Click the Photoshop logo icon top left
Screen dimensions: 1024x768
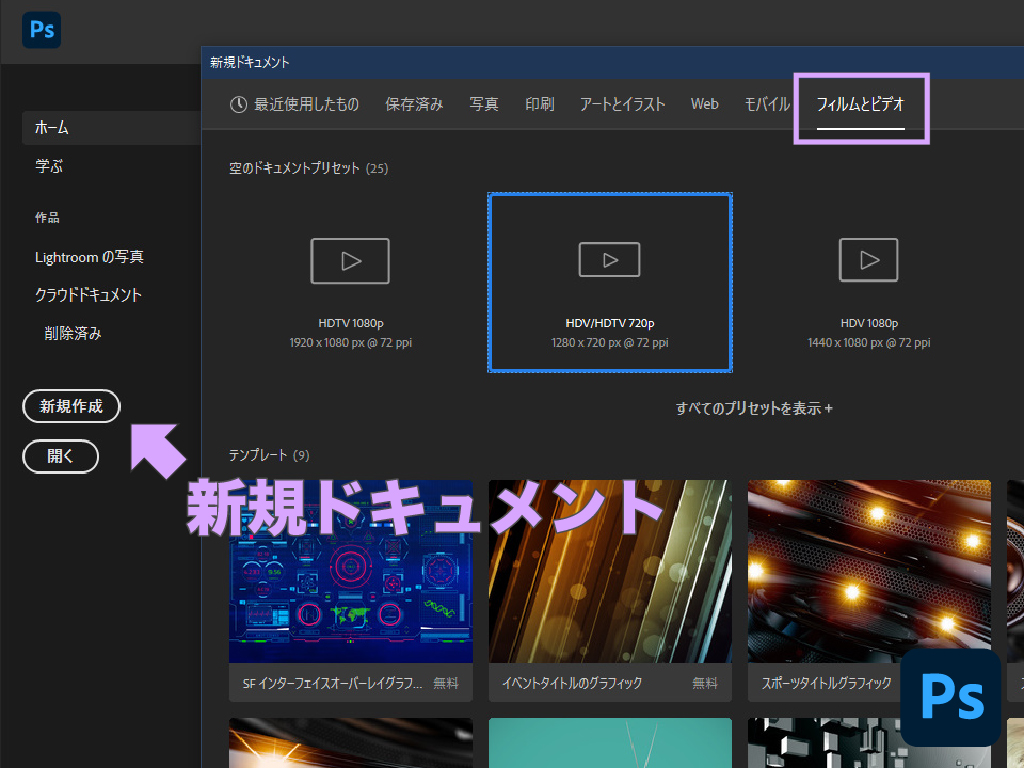pos(41,29)
